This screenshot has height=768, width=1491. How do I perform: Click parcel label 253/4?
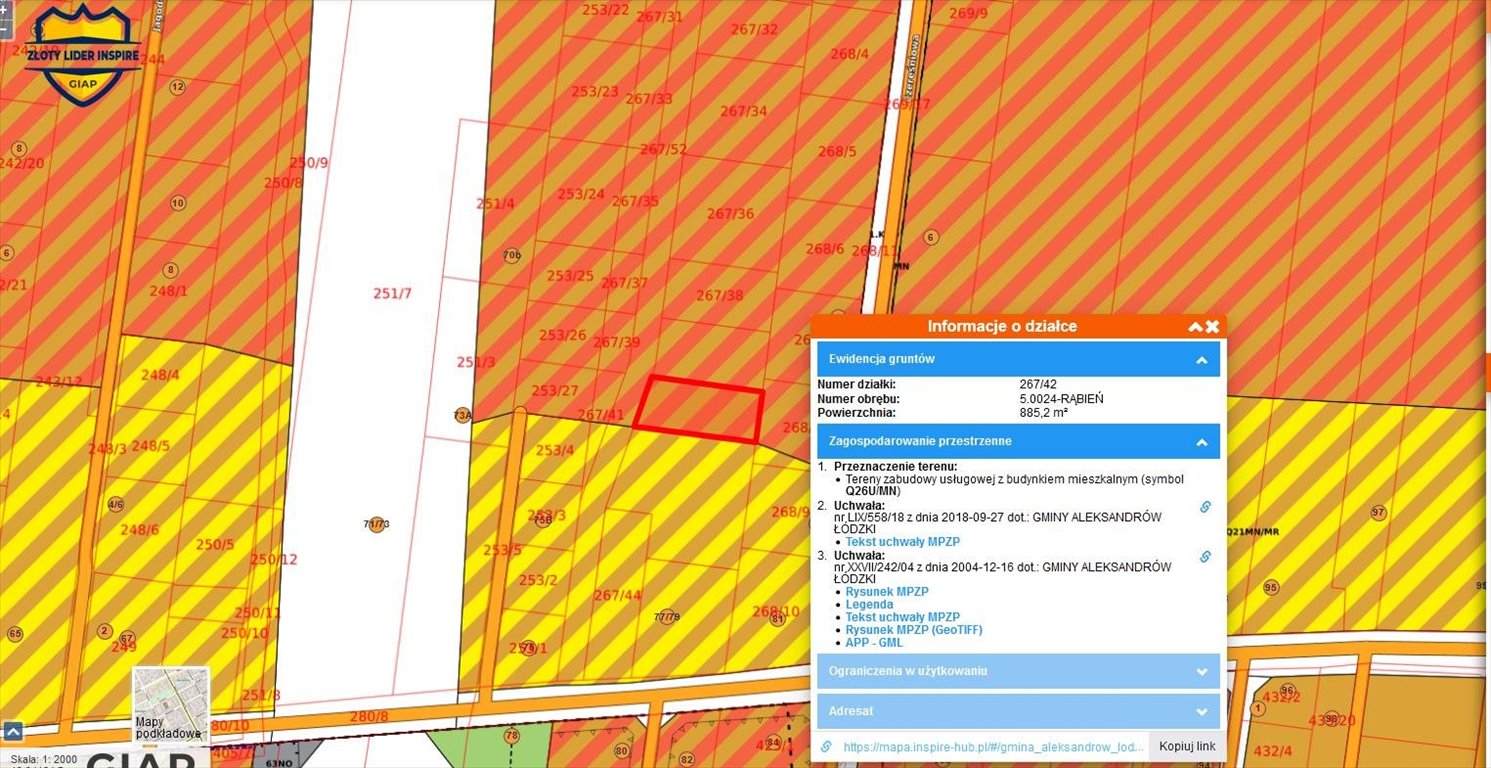click(555, 451)
